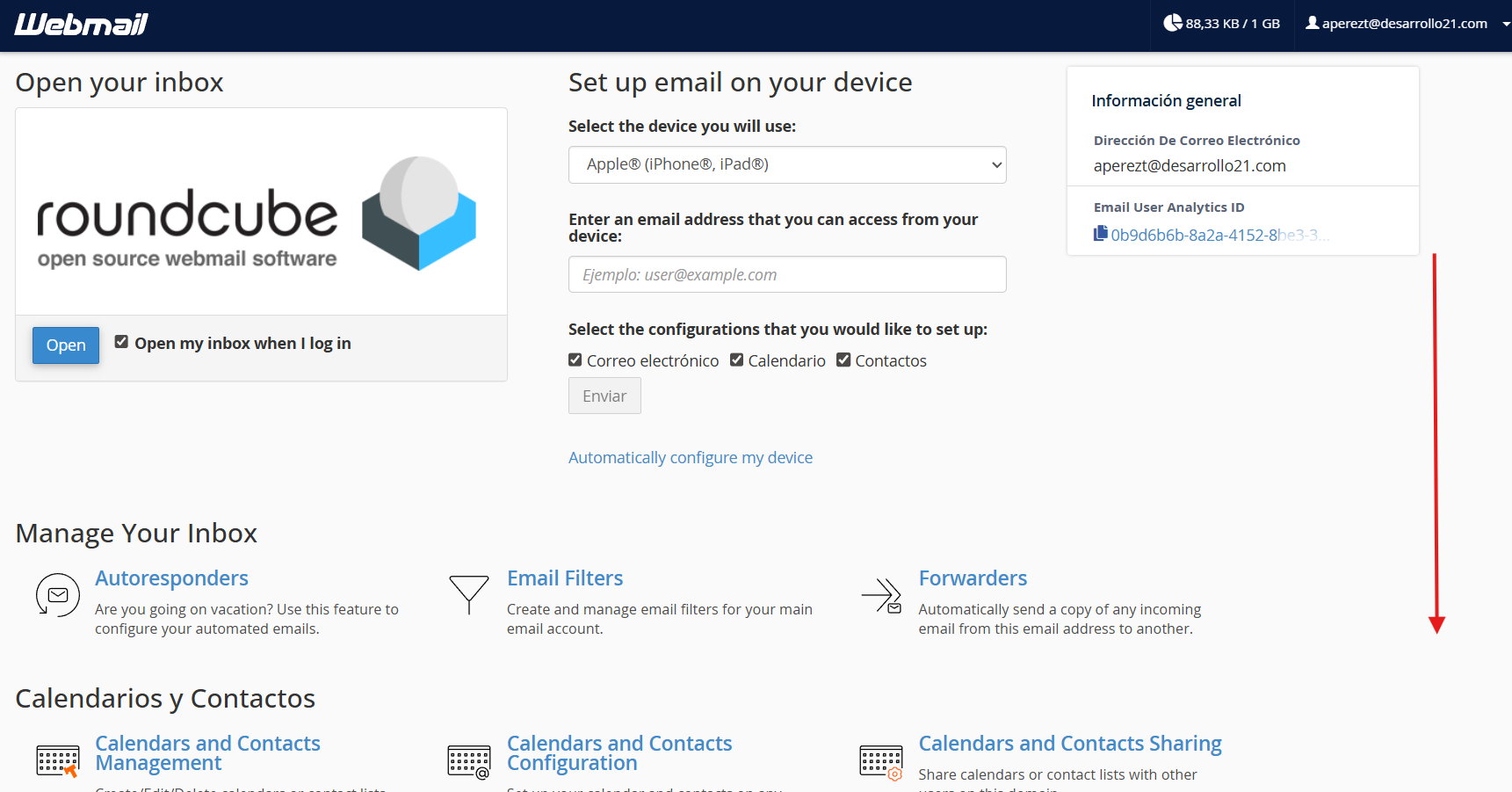Click the disk usage pie chart icon
Image resolution: width=1512 pixels, height=792 pixels.
click(x=1172, y=23)
